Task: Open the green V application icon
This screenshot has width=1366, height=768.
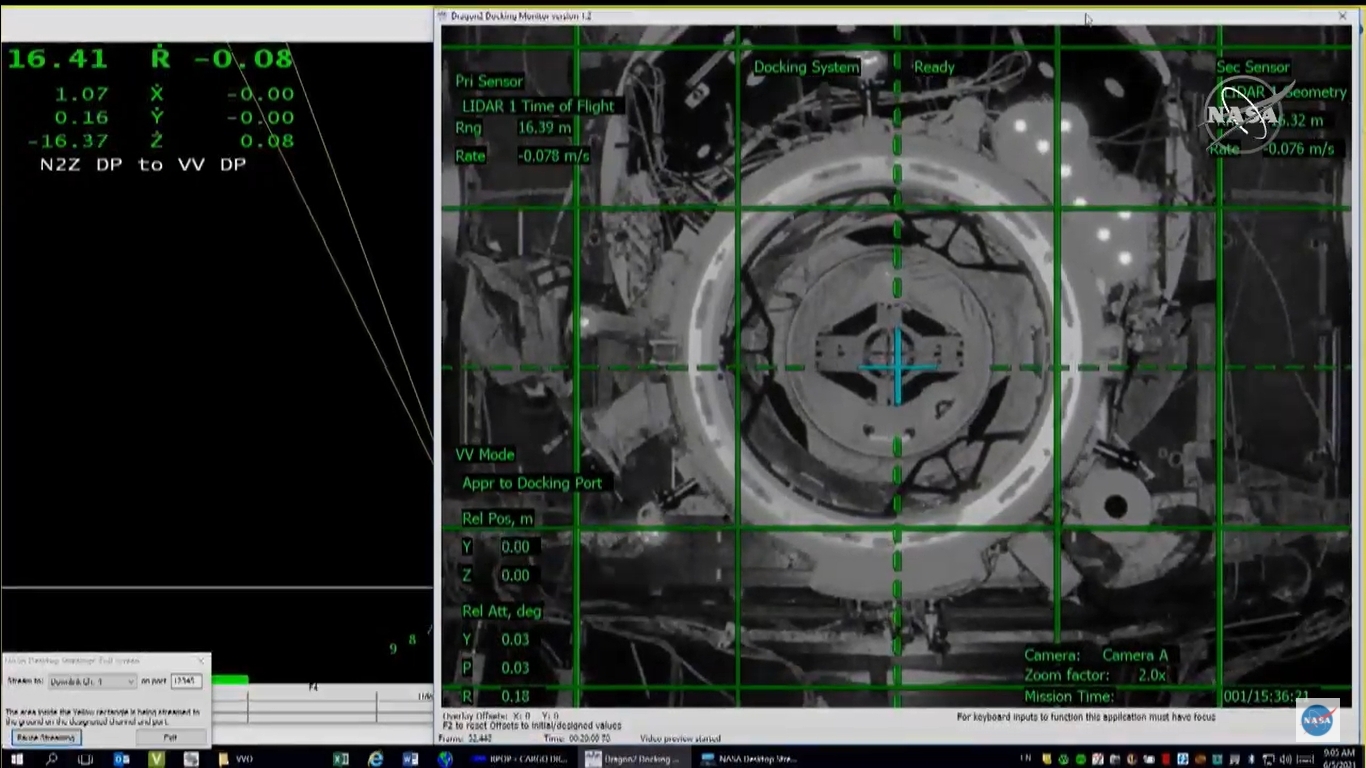Action: tap(156, 759)
